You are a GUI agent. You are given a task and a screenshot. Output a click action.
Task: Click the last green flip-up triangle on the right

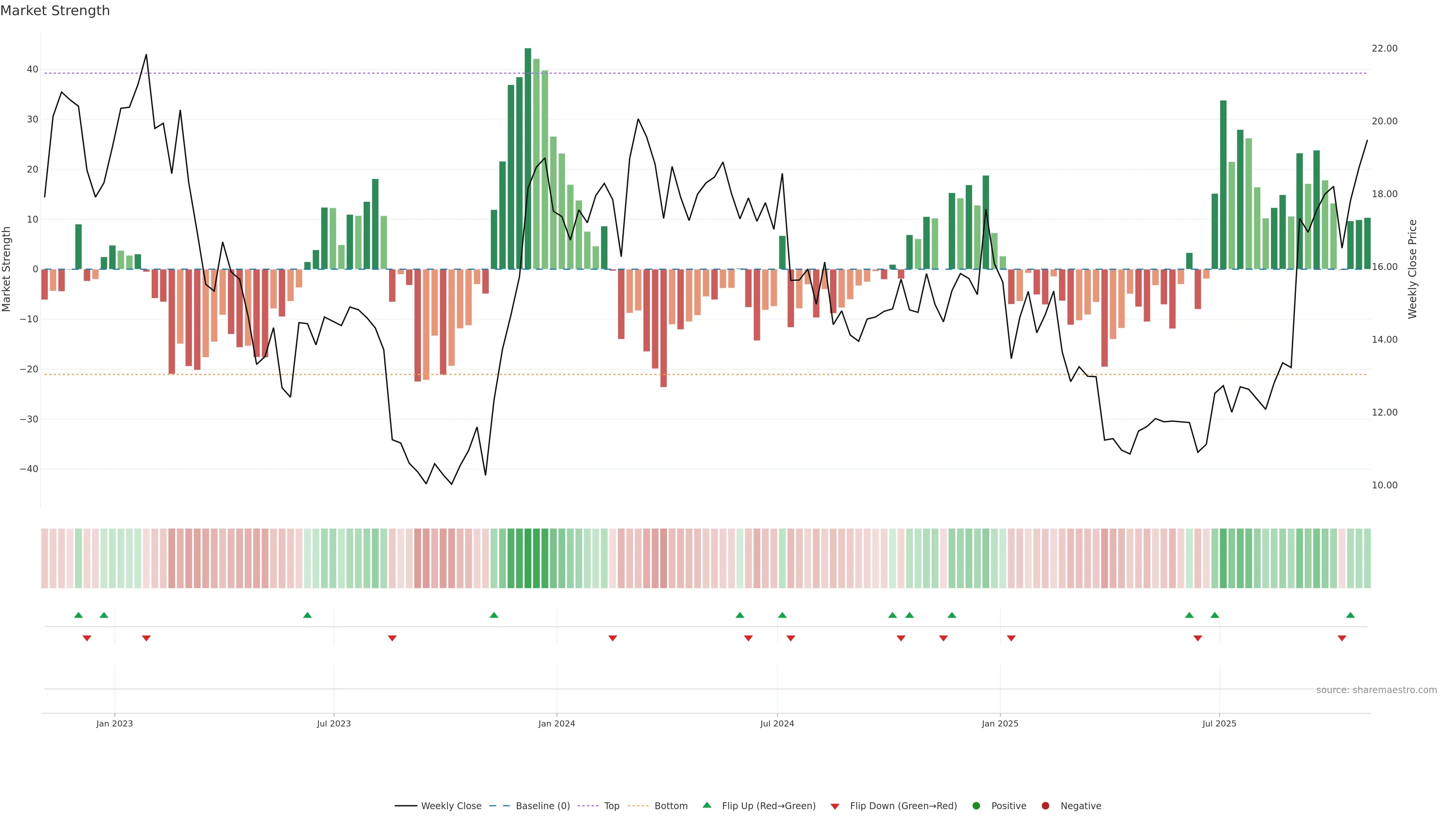[1350, 615]
